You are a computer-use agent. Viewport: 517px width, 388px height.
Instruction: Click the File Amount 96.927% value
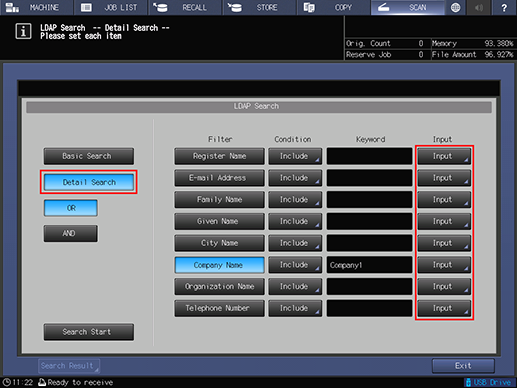499,55
